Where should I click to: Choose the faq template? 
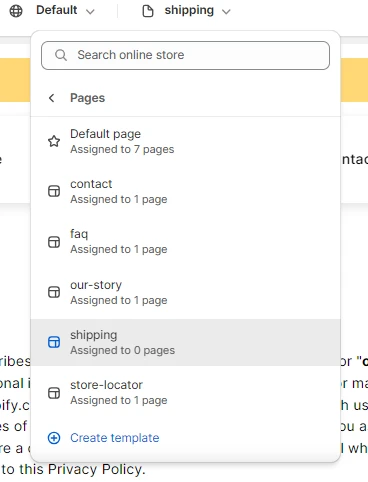(x=185, y=242)
